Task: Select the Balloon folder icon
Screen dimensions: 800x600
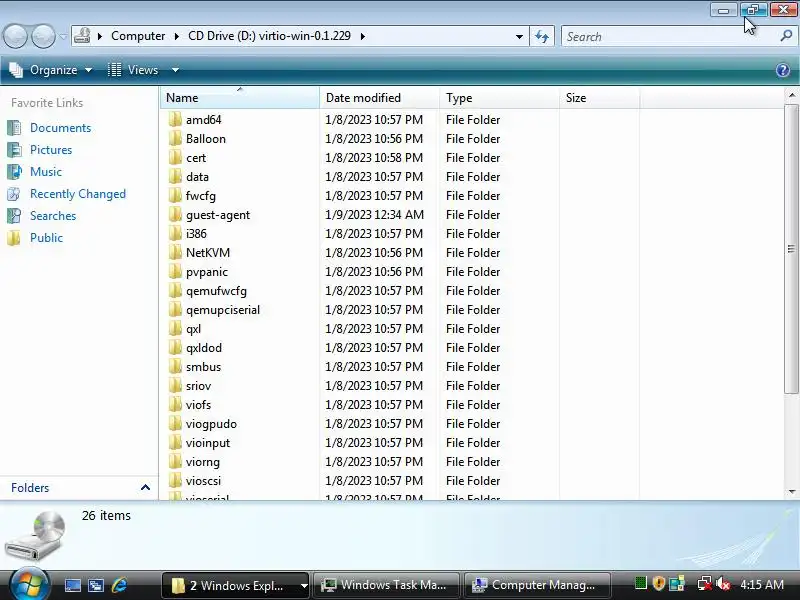Action: tap(175, 138)
